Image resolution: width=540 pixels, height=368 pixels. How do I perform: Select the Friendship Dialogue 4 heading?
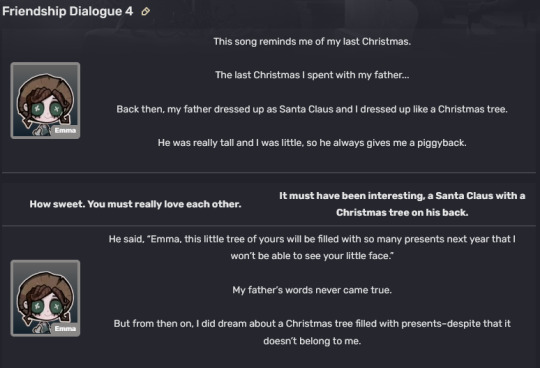(x=68, y=11)
